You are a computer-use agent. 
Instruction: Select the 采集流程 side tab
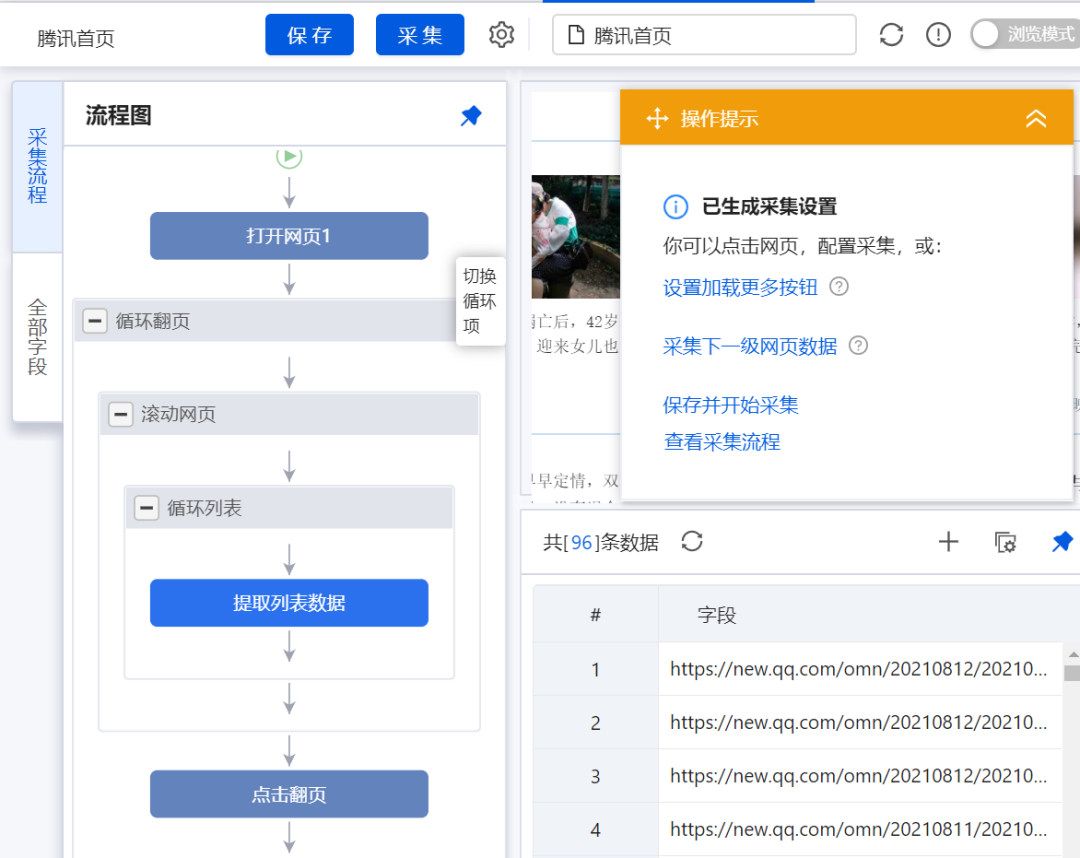pos(37,166)
